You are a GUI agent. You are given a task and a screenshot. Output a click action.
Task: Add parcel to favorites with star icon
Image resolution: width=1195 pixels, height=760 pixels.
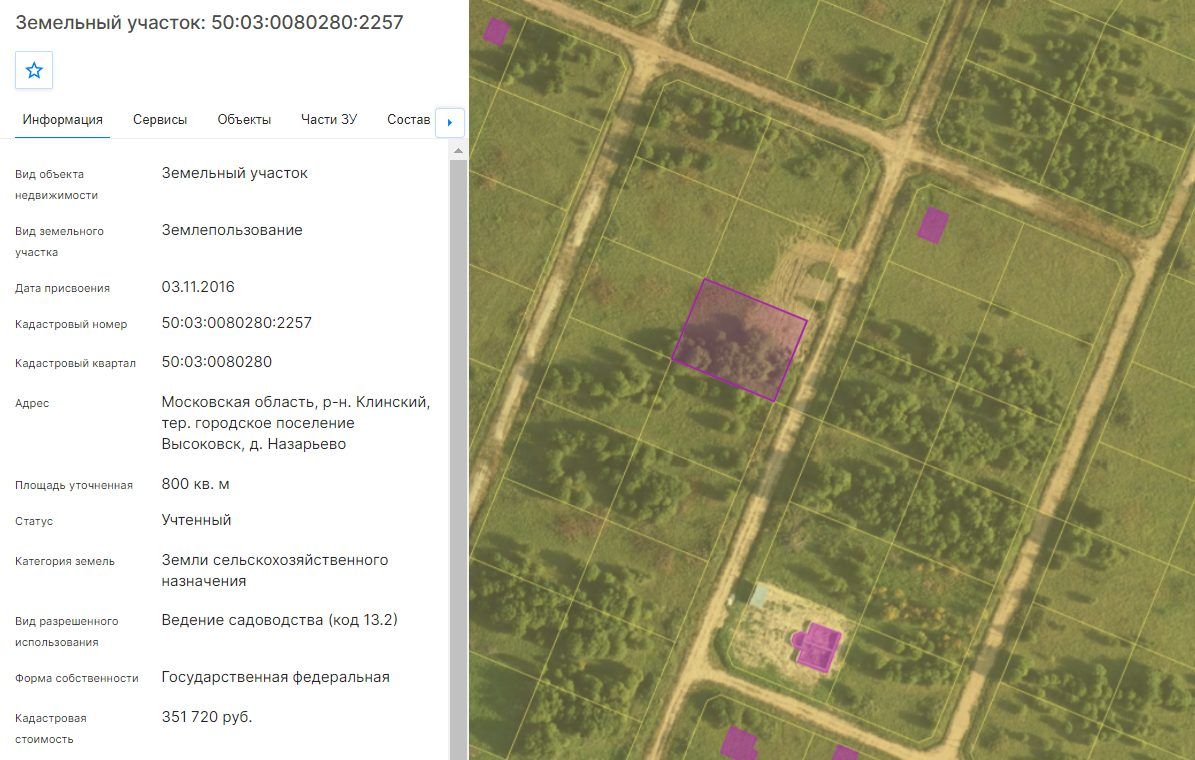click(x=34, y=70)
